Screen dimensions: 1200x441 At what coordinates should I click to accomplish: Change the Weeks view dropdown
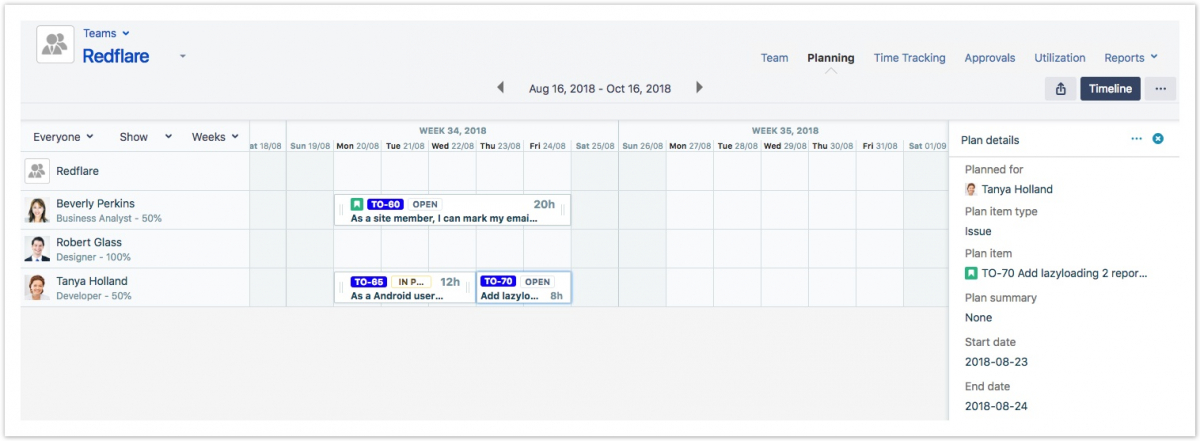coord(215,137)
